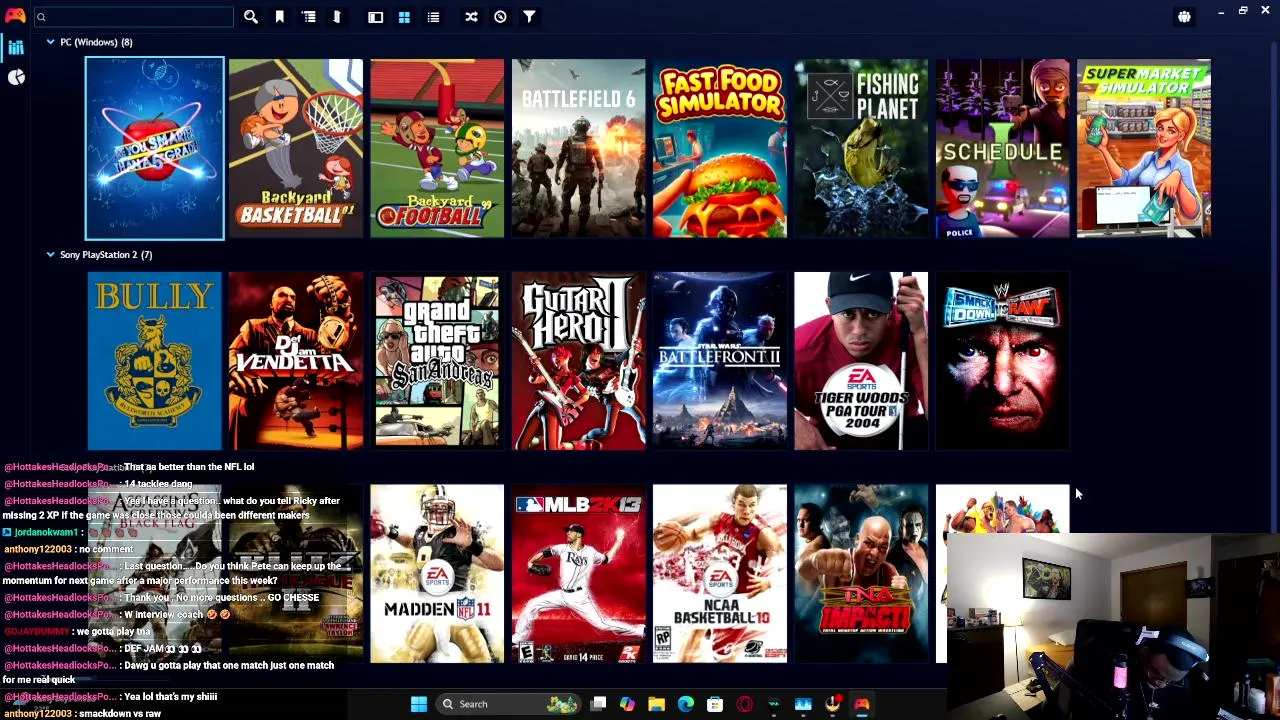The width and height of the screenshot is (1280, 720).
Task: Select MLB 2K13 game cover
Action: [579, 574]
